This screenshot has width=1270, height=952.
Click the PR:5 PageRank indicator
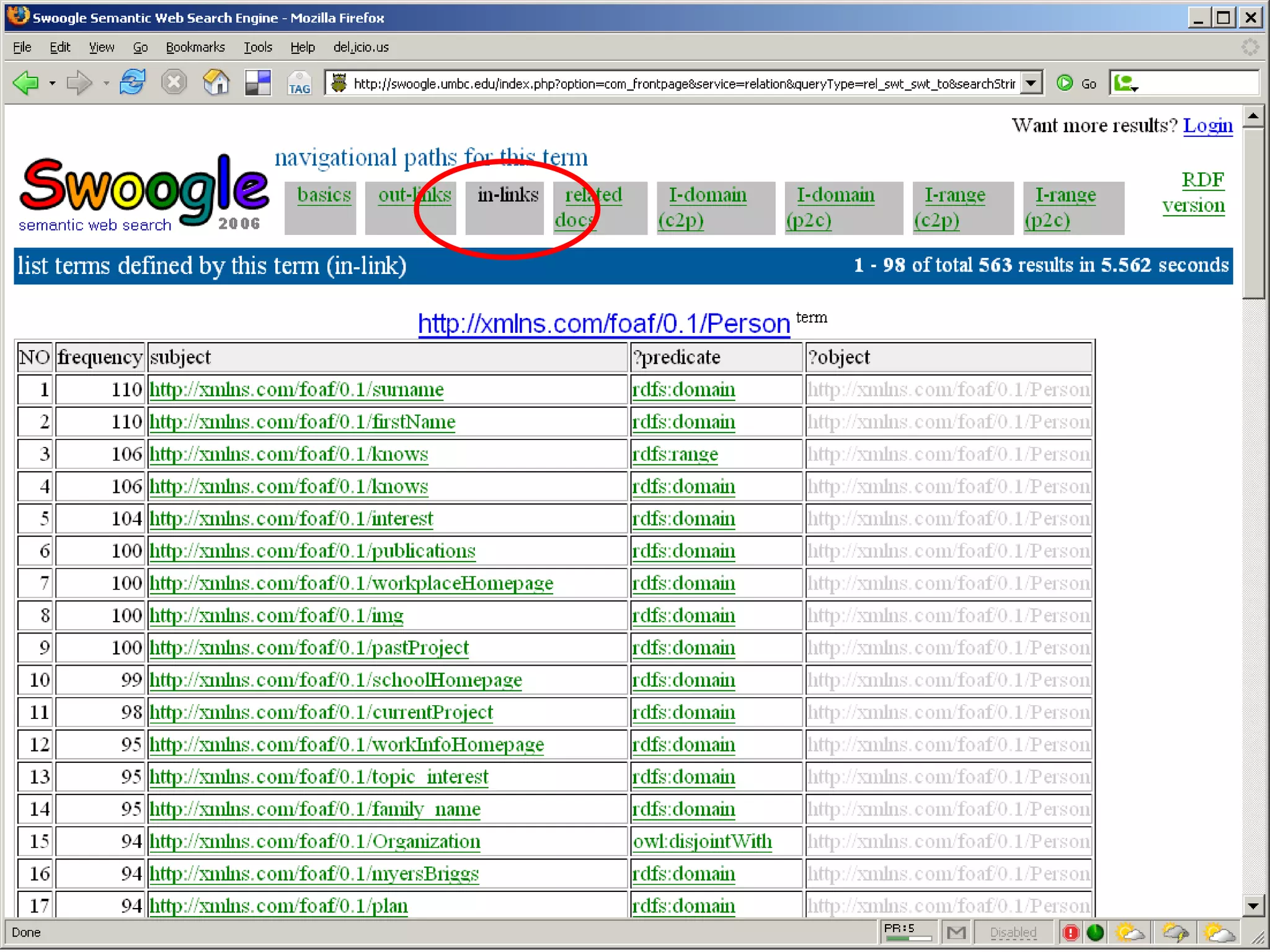[x=907, y=931]
